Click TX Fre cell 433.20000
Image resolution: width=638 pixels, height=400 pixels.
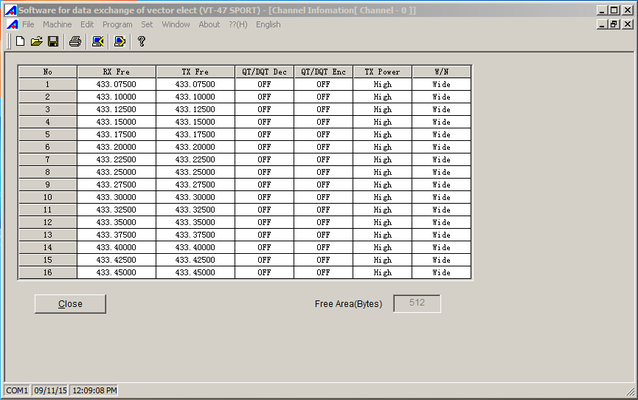coord(195,147)
